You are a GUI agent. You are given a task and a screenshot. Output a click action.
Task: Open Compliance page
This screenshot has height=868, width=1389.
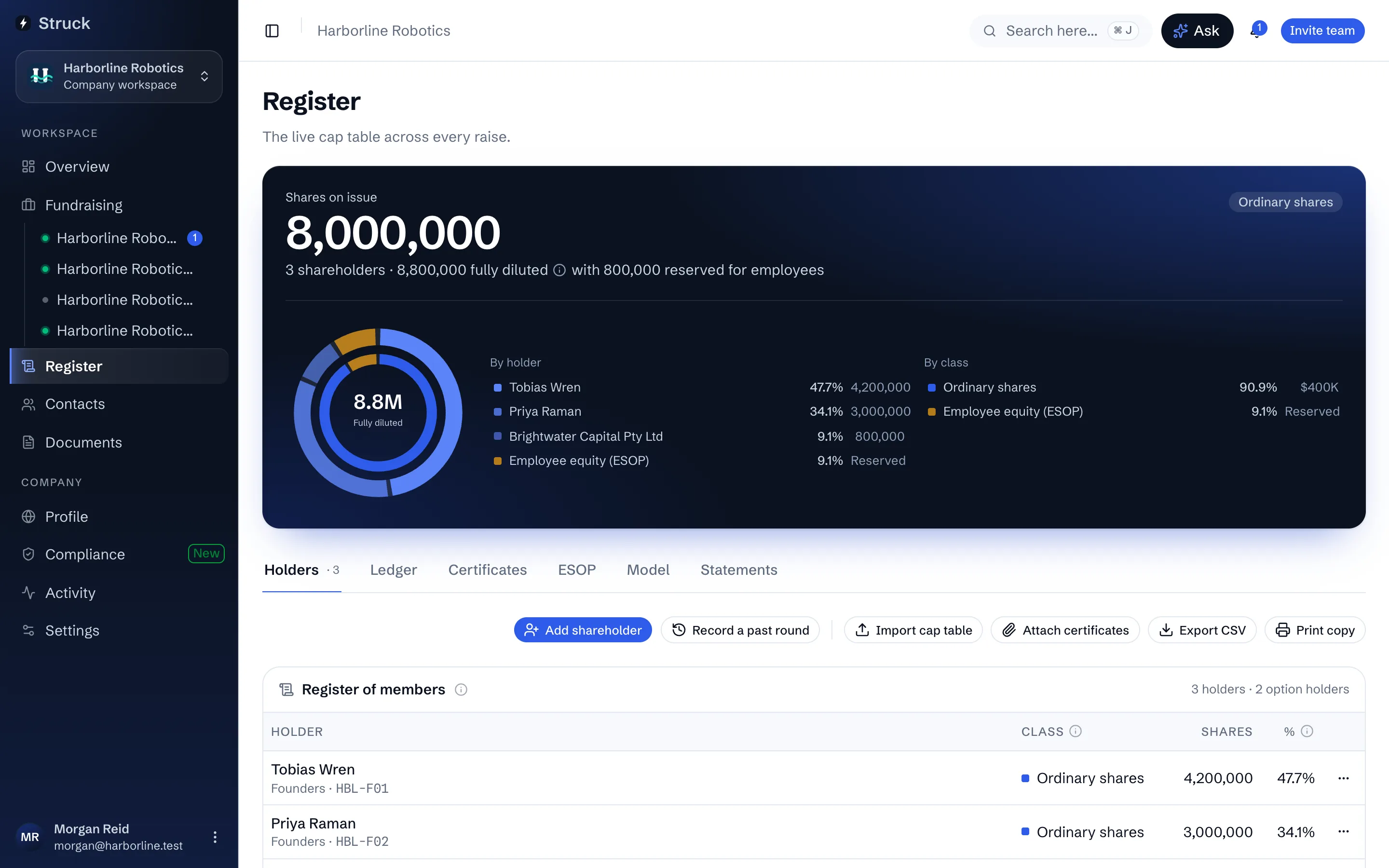tap(119, 554)
